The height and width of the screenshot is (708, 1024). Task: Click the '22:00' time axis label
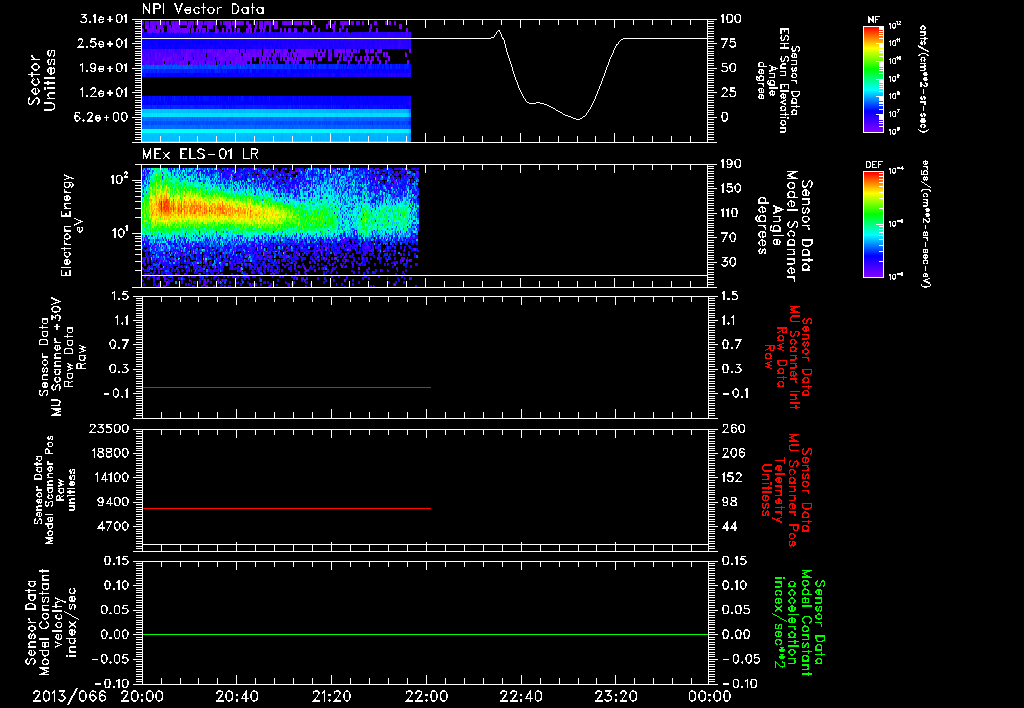[x=426, y=696]
